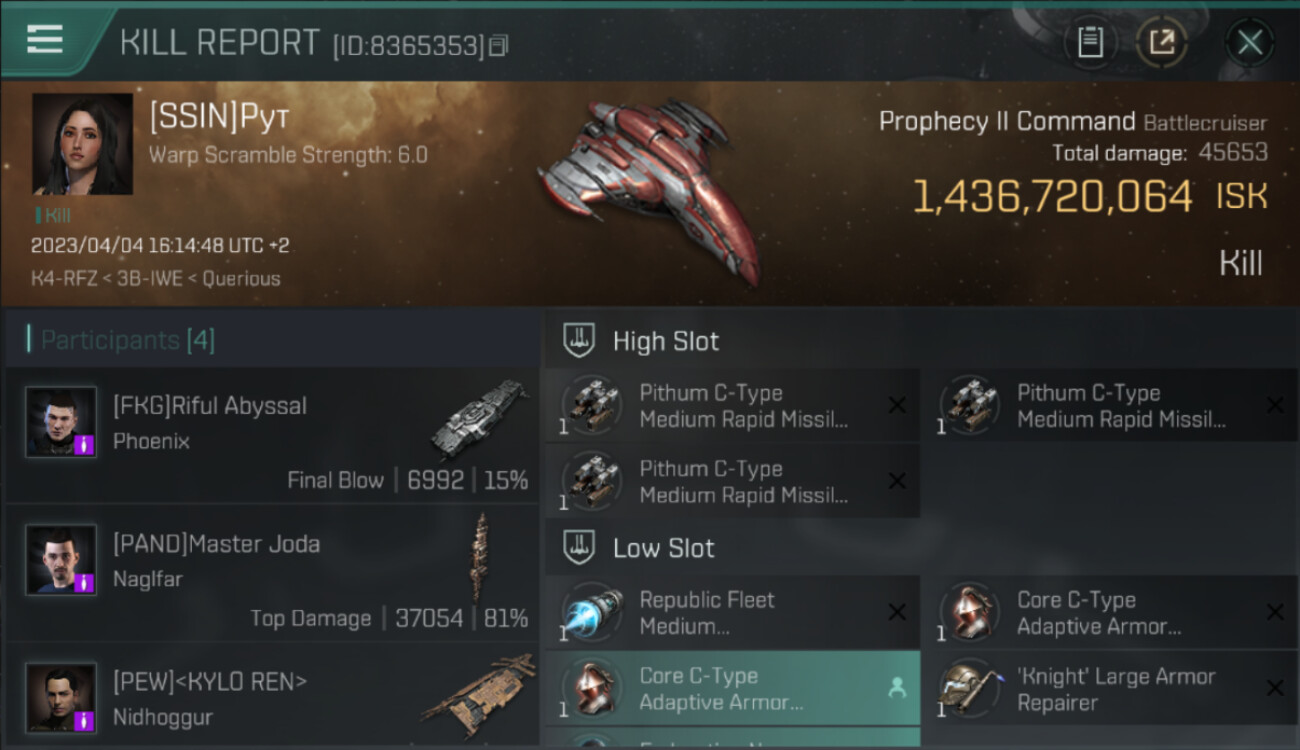
Task: Open victim portrait of [SSIN]Рут
Action: click(x=82, y=144)
